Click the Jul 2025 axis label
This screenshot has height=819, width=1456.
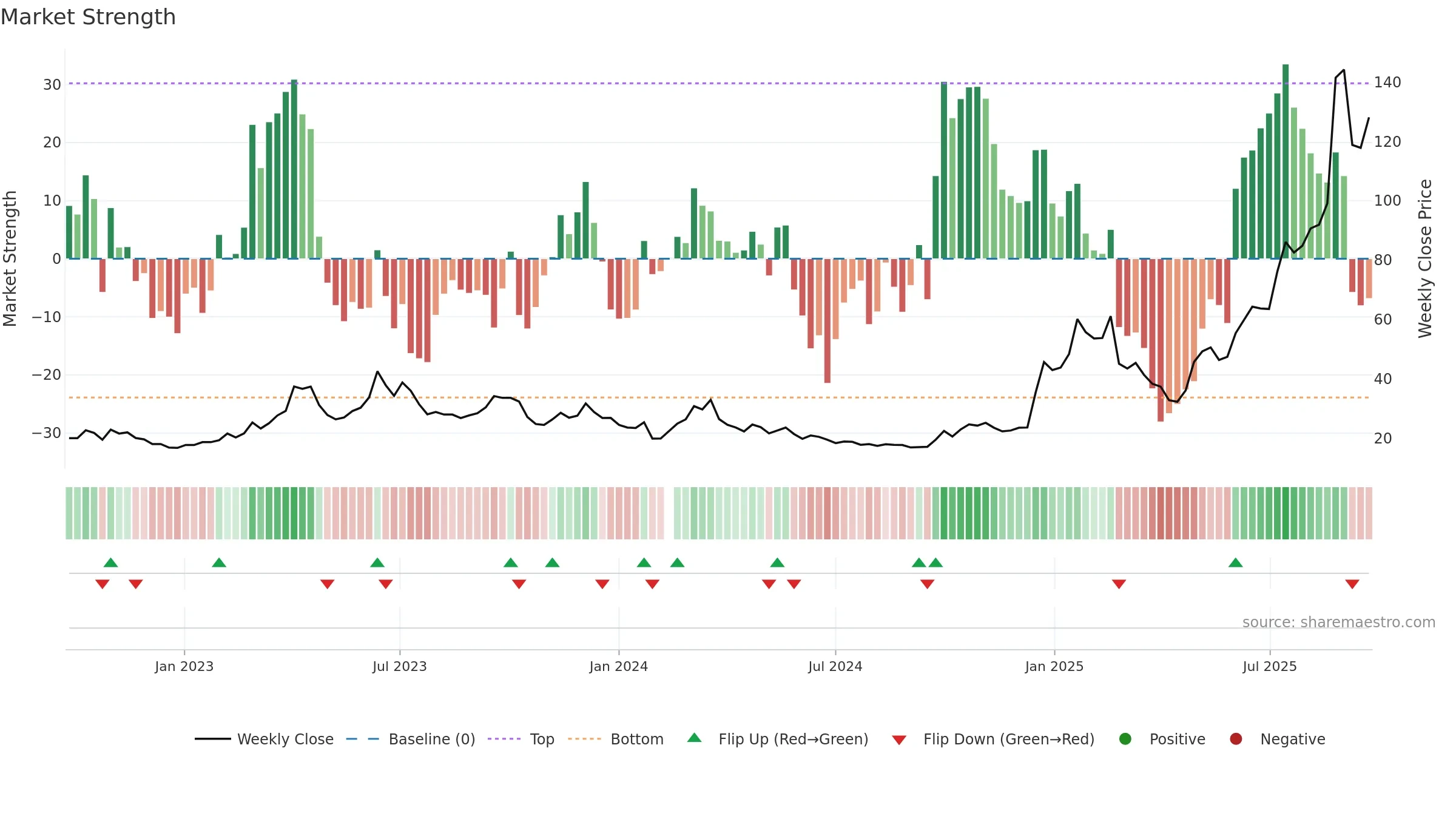click(x=1270, y=666)
